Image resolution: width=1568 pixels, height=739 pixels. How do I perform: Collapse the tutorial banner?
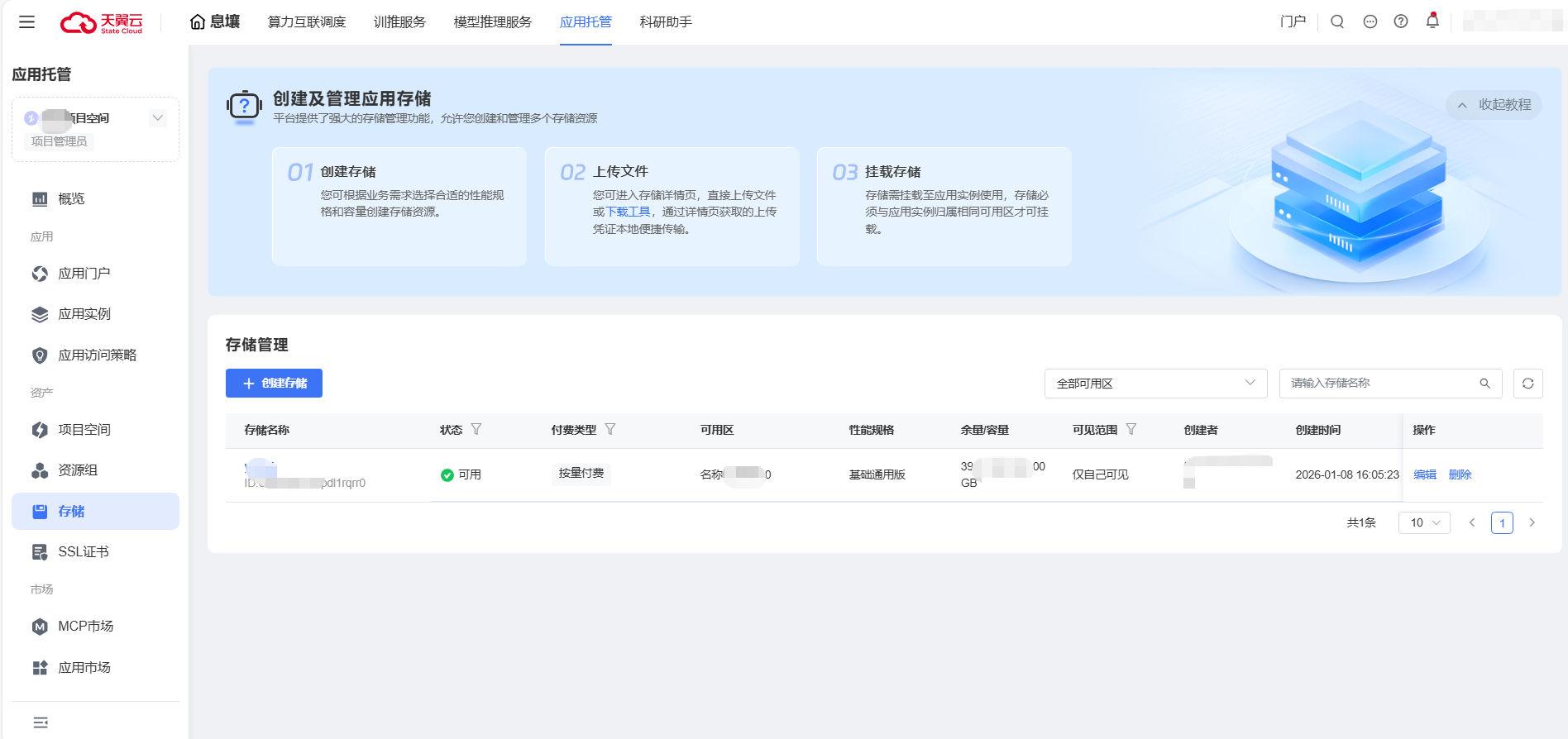(1494, 105)
